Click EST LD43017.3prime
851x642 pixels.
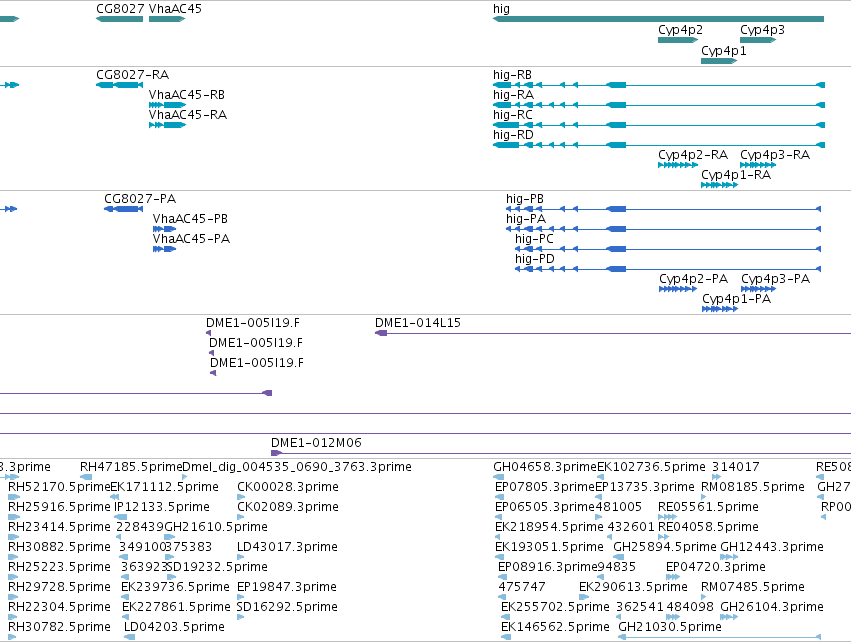click(287, 547)
